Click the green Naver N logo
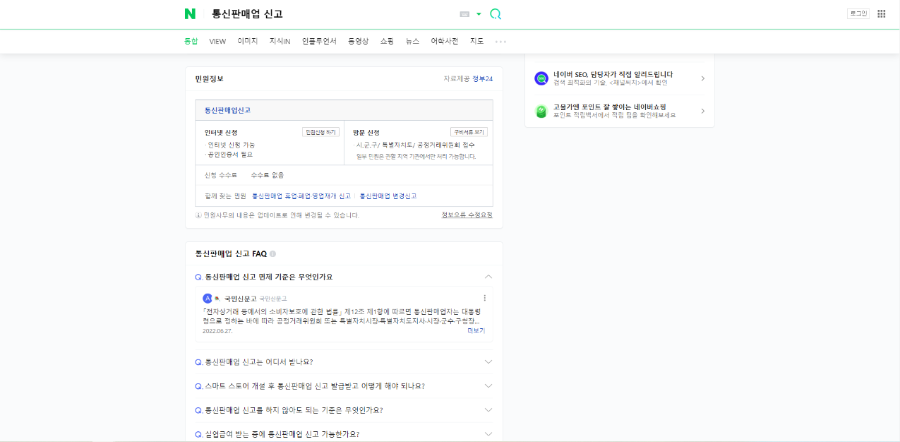 pos(190,14)
